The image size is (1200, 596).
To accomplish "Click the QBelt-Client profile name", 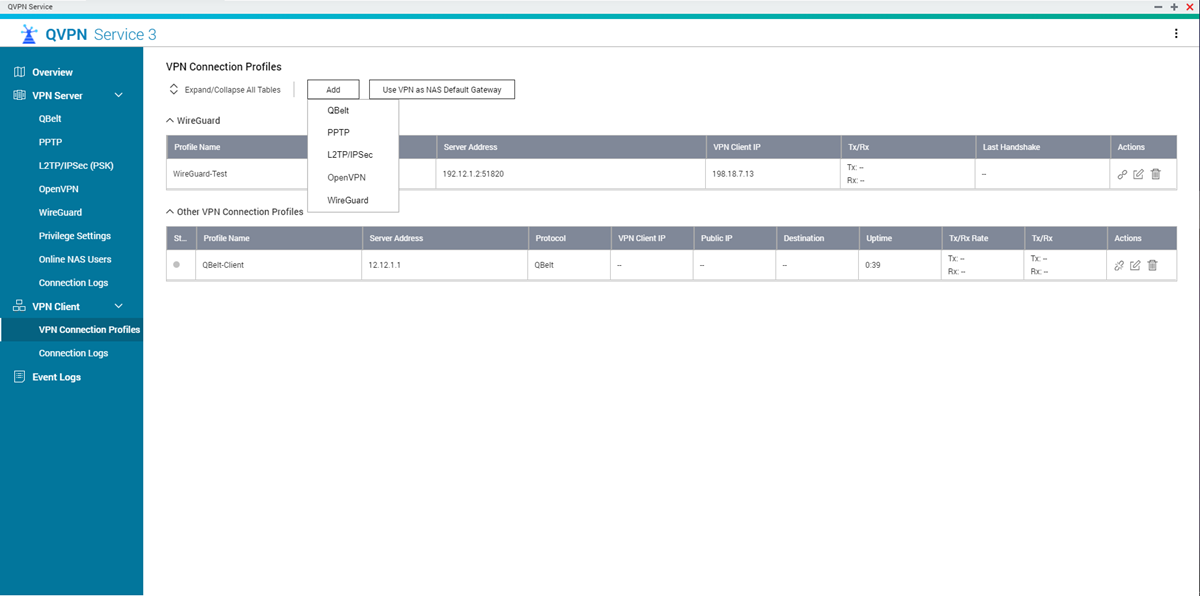I will pos(223,265).
